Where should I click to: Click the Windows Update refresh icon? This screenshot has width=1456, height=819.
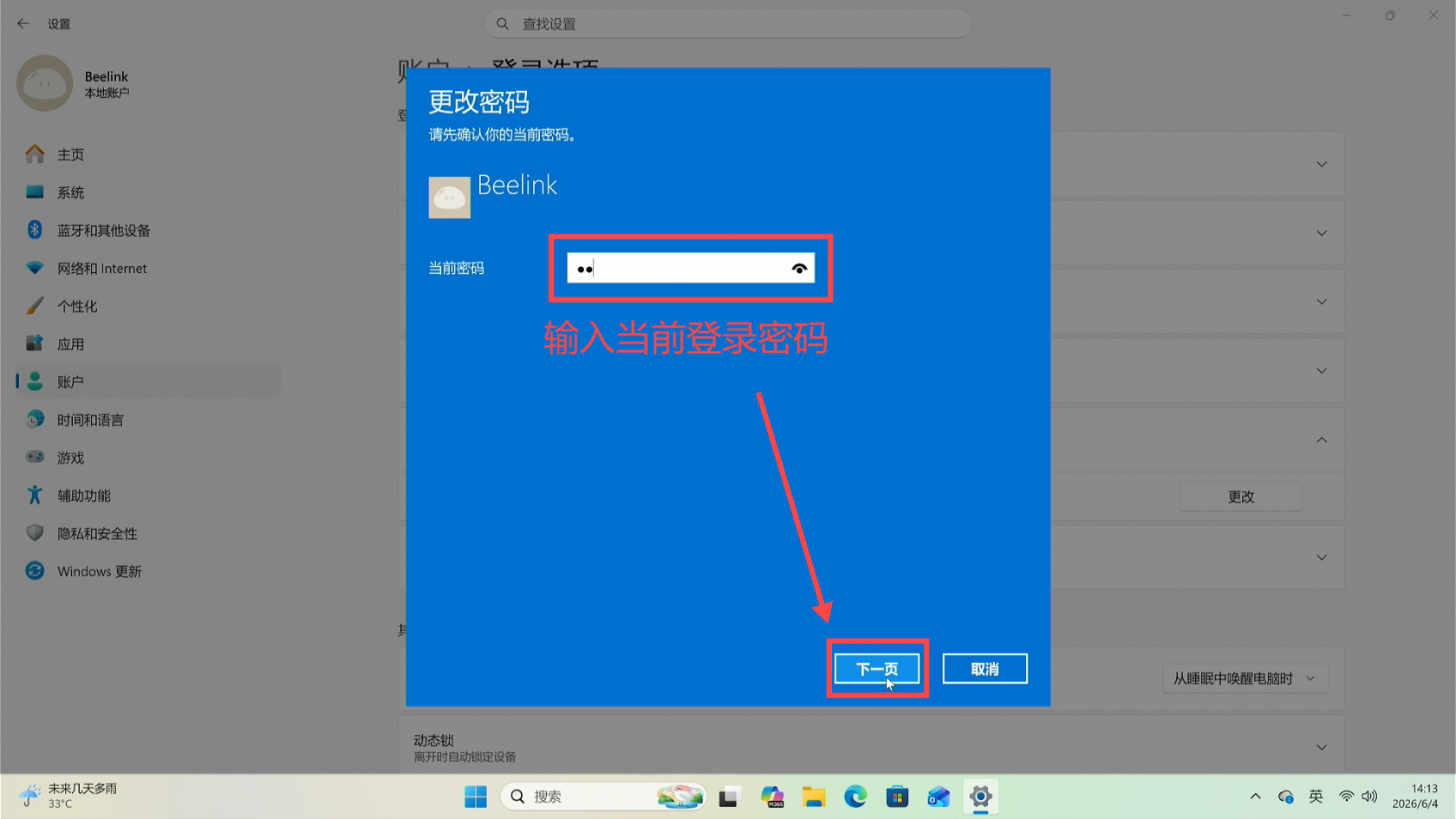click(35, 570)
